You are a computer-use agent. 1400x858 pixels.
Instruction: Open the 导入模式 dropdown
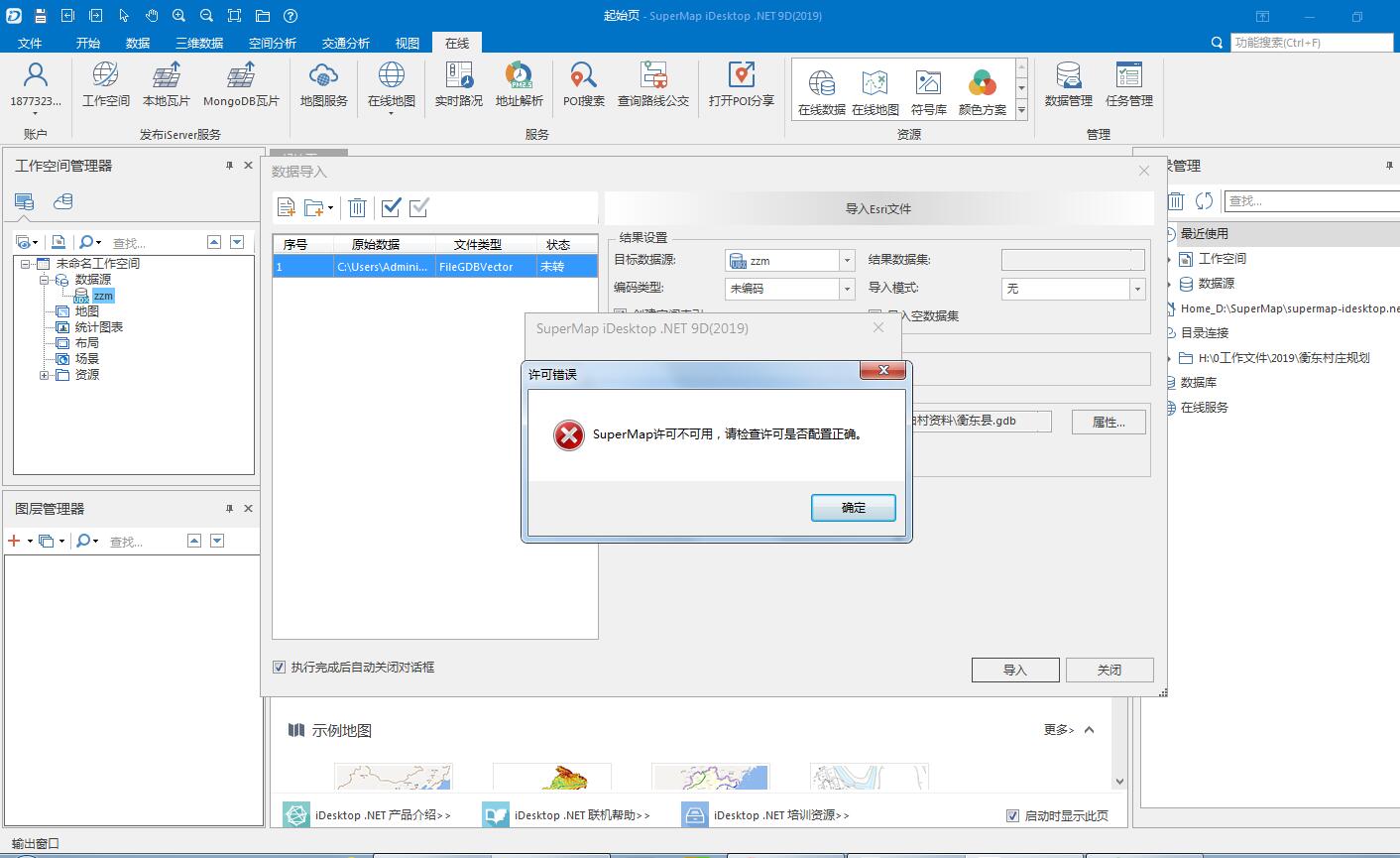(x=1137, y=289)
